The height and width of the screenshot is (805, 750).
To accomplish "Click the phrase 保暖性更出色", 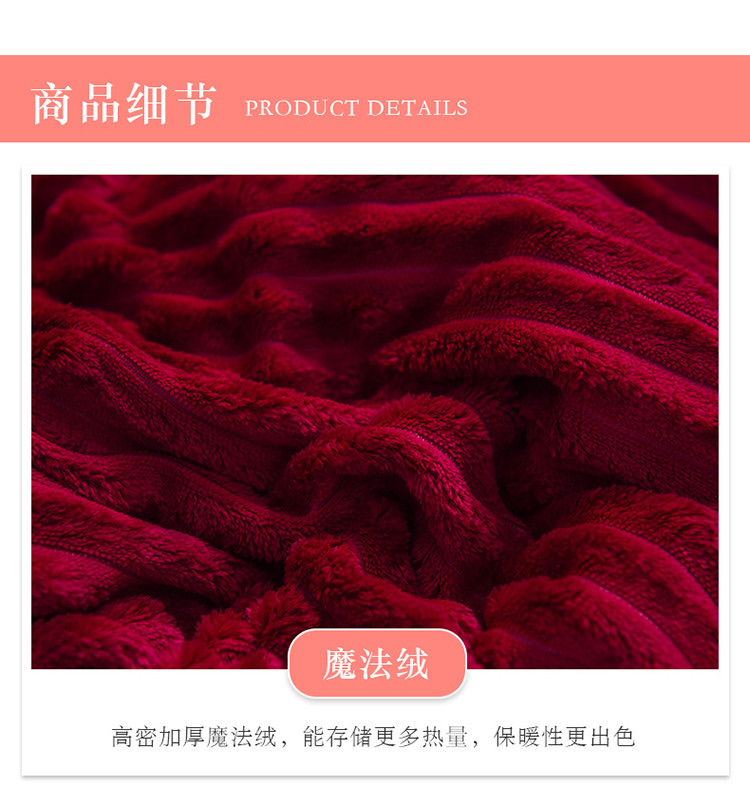I will click(x=564, y=737).
